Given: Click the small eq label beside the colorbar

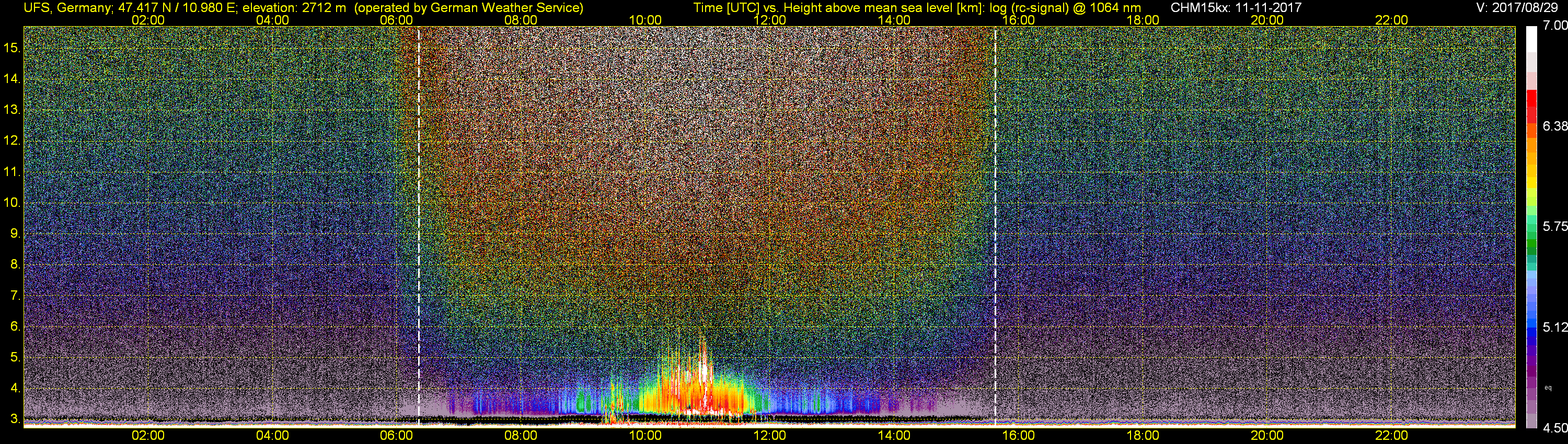Looking at the screenshot, I should (1548, 388).
